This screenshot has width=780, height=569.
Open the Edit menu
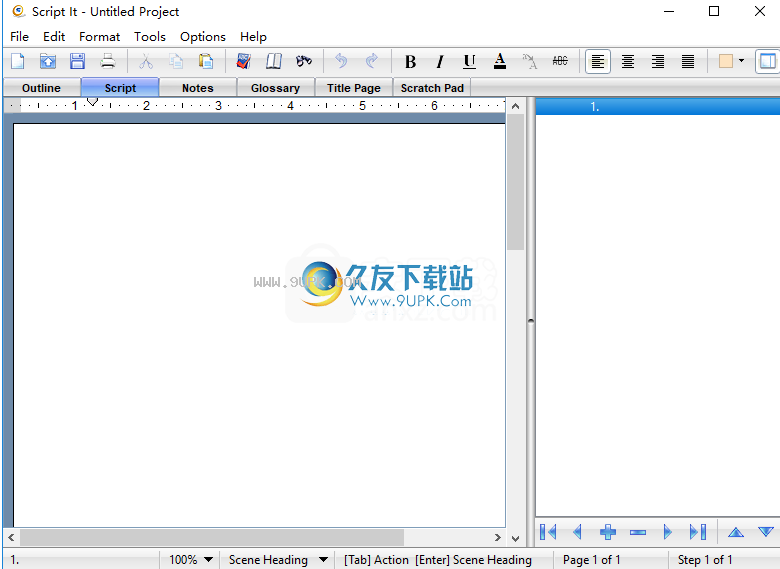(54, 37)
